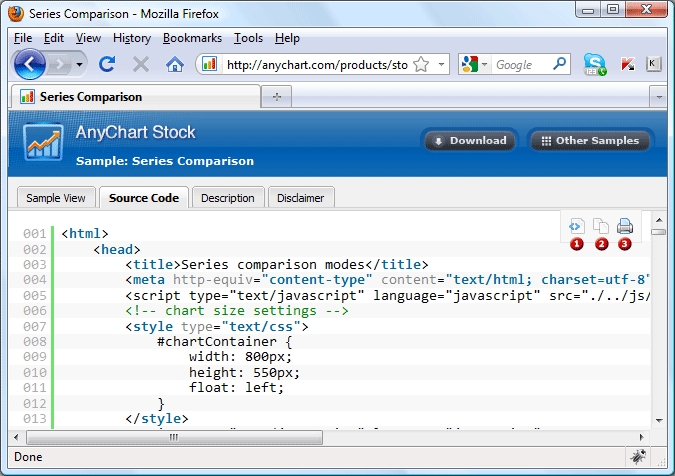Go to home page via house icon
The image size is (675, 476).
click(174, 64)
